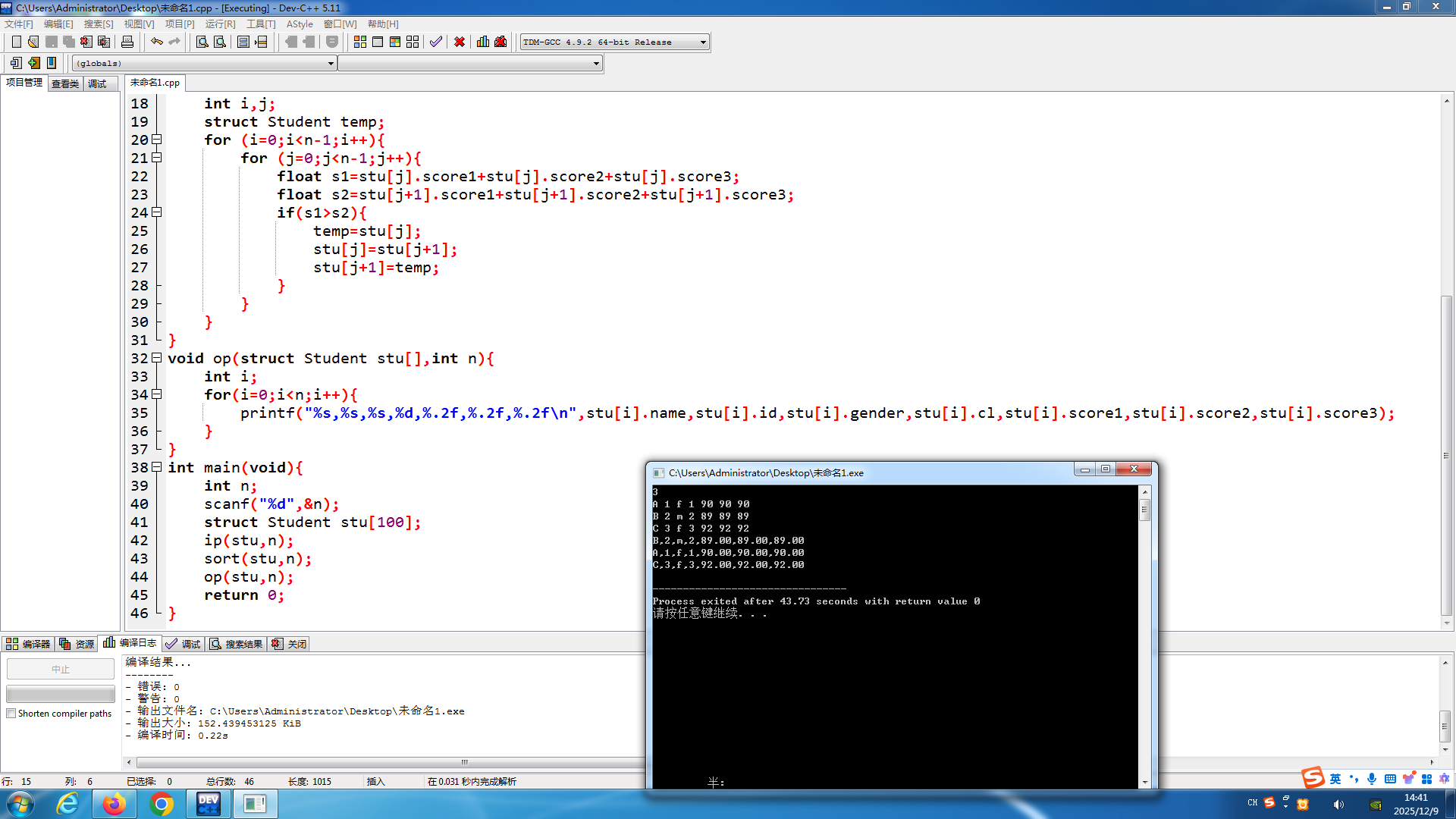Click the Find magnifier toolbar icon

pyautogui.click(x=202, y=42)
